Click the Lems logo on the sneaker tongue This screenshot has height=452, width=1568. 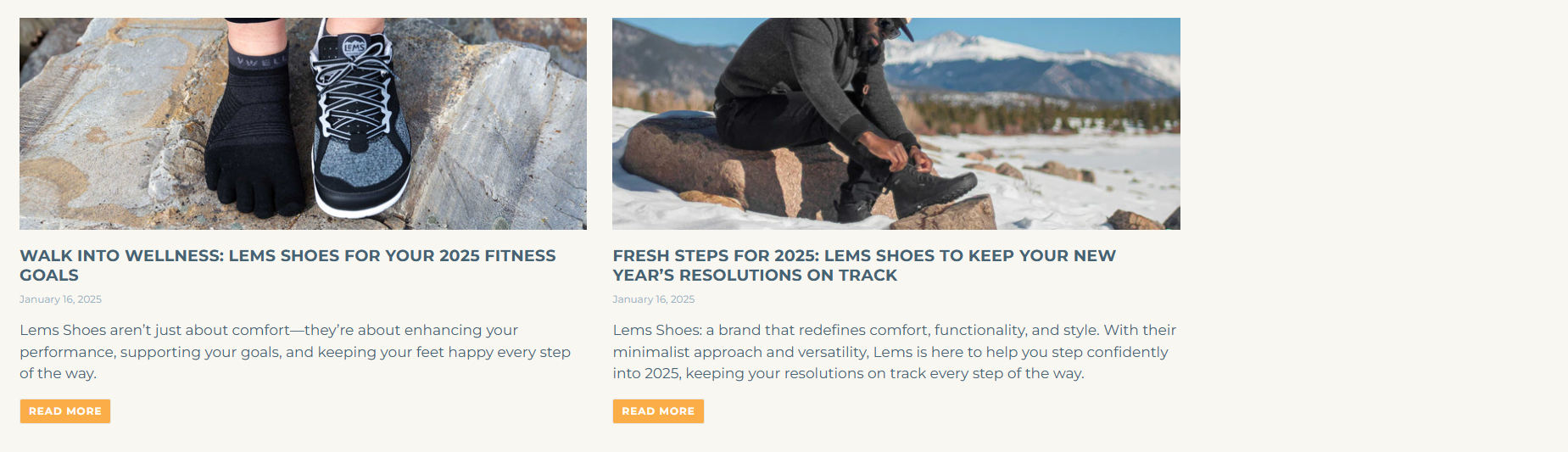[x=354, y=47]
